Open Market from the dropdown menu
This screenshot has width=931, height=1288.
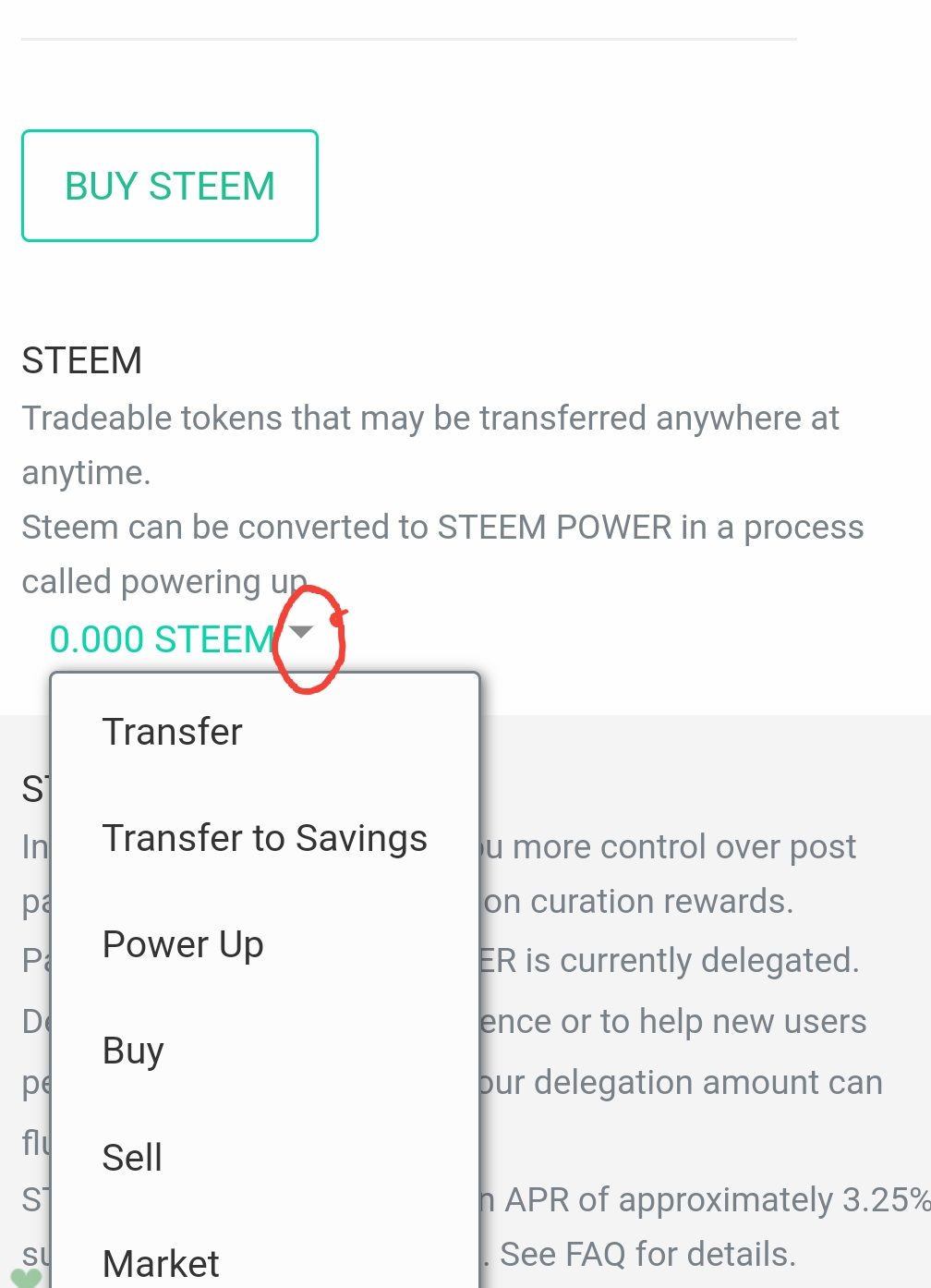tap(161, 1263)
